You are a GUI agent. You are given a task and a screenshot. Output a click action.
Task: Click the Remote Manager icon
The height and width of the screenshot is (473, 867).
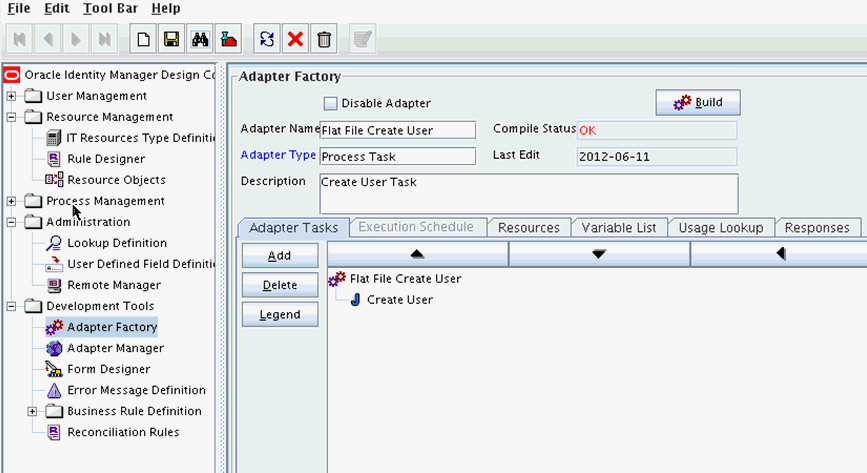point(54,285)
